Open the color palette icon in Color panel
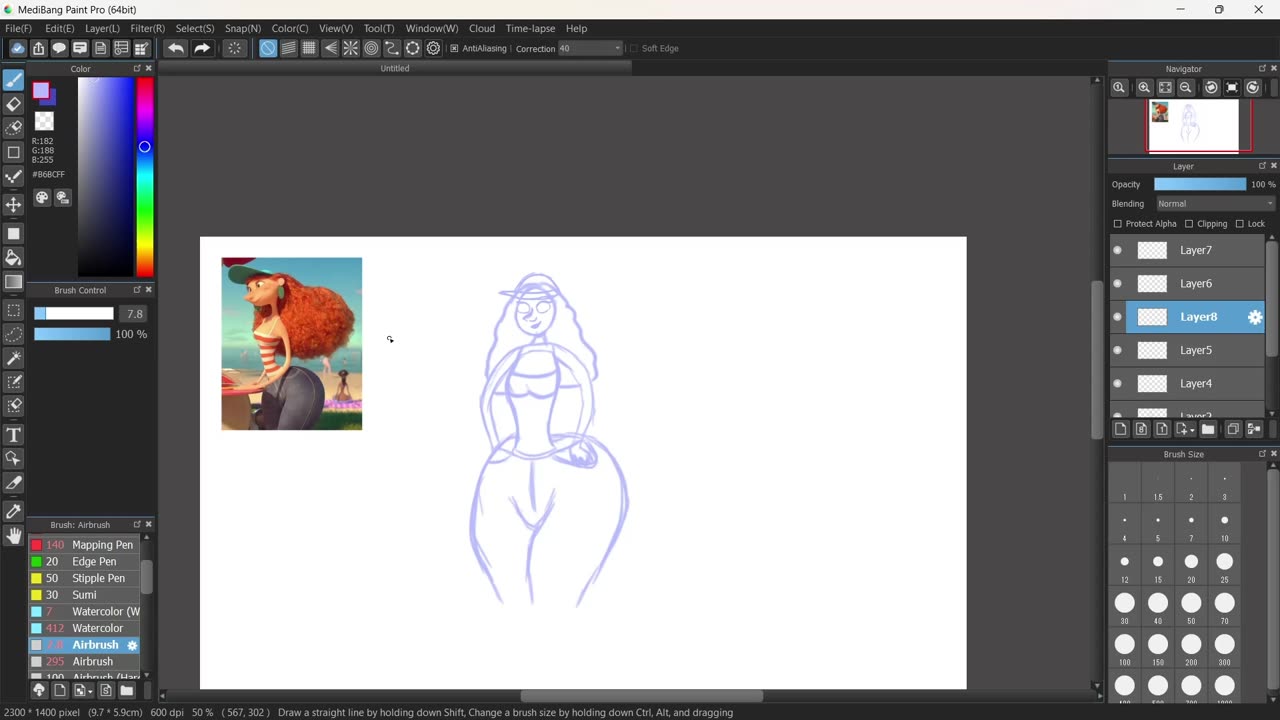 point(42,198)
